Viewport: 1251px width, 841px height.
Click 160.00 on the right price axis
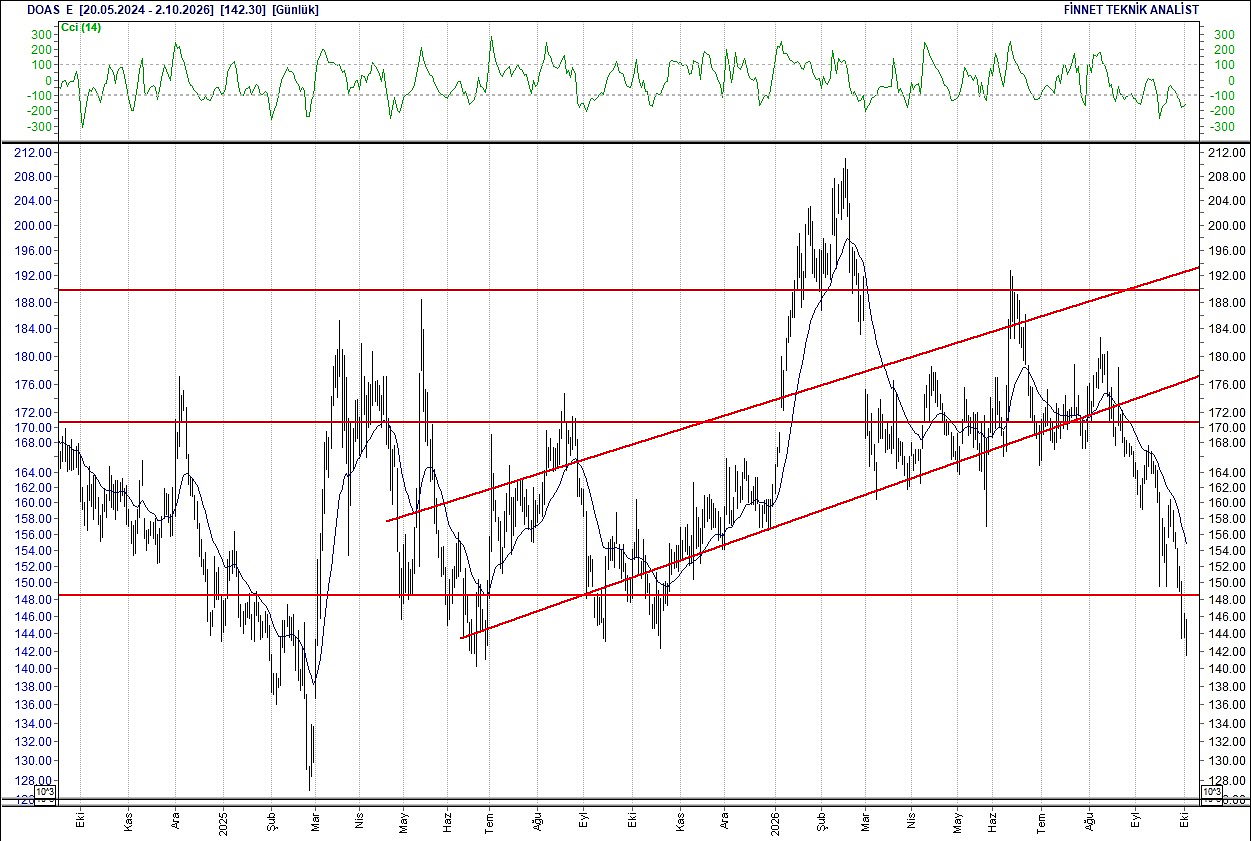(1225, 503)
